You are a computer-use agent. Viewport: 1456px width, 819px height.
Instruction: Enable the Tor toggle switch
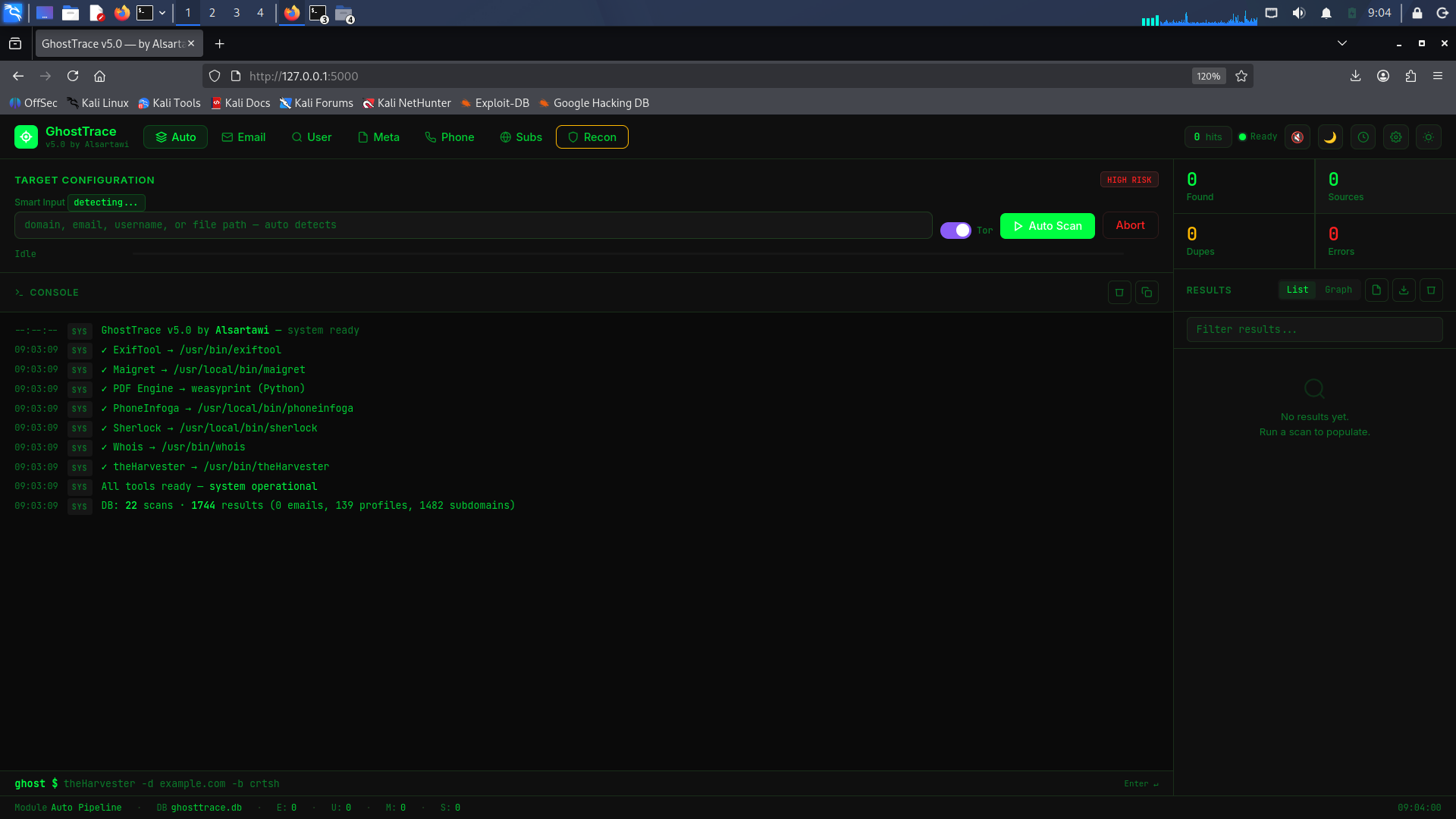(955, 230)
